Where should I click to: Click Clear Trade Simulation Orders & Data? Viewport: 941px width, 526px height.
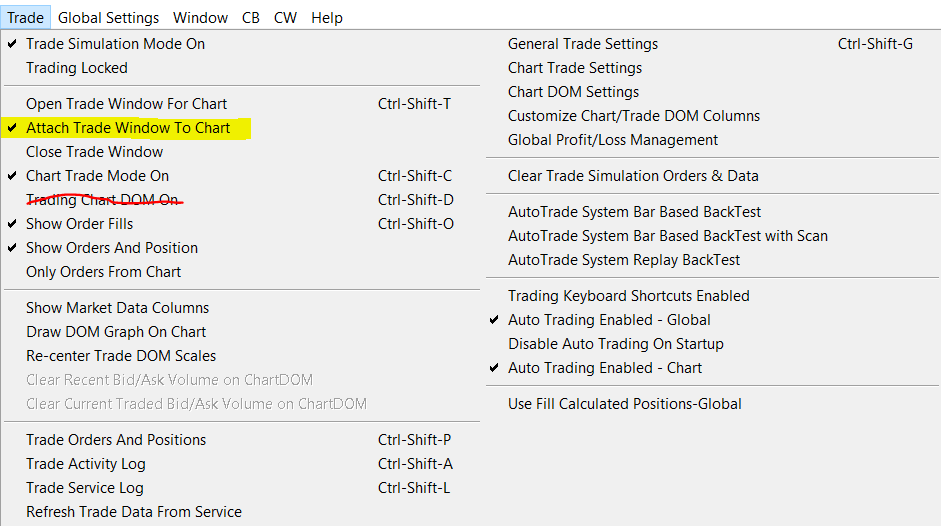tap(633, 176)
